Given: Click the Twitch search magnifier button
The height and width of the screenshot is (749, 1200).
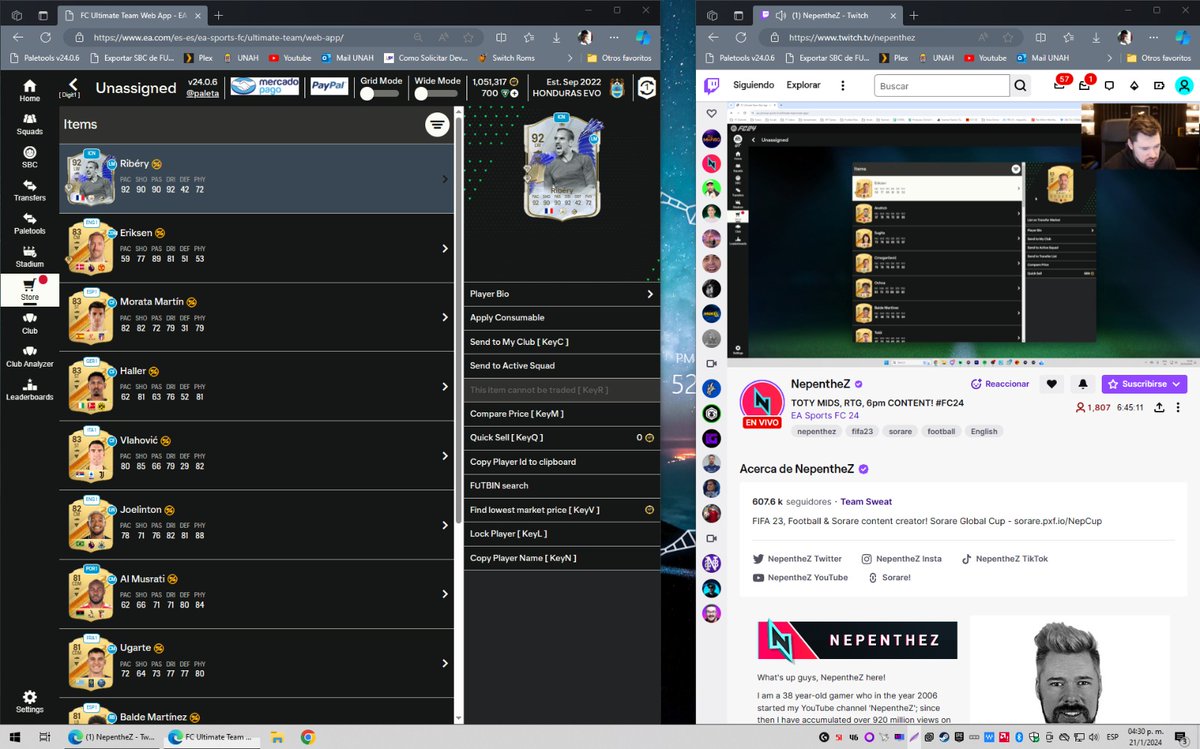Looking at the screenshot, I should tap(1020, 86).
